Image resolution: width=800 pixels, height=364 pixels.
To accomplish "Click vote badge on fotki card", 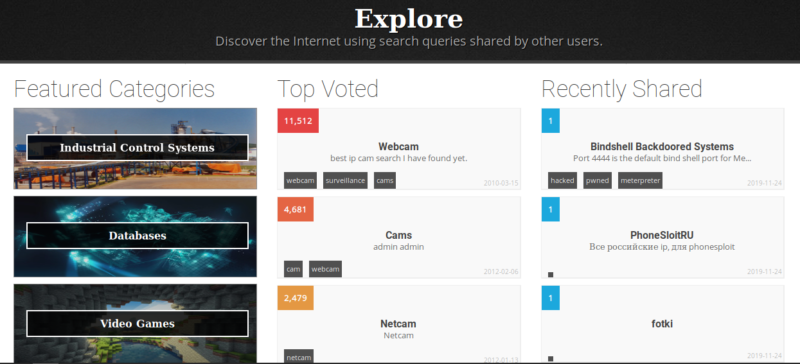I will (x=551, y=298).
